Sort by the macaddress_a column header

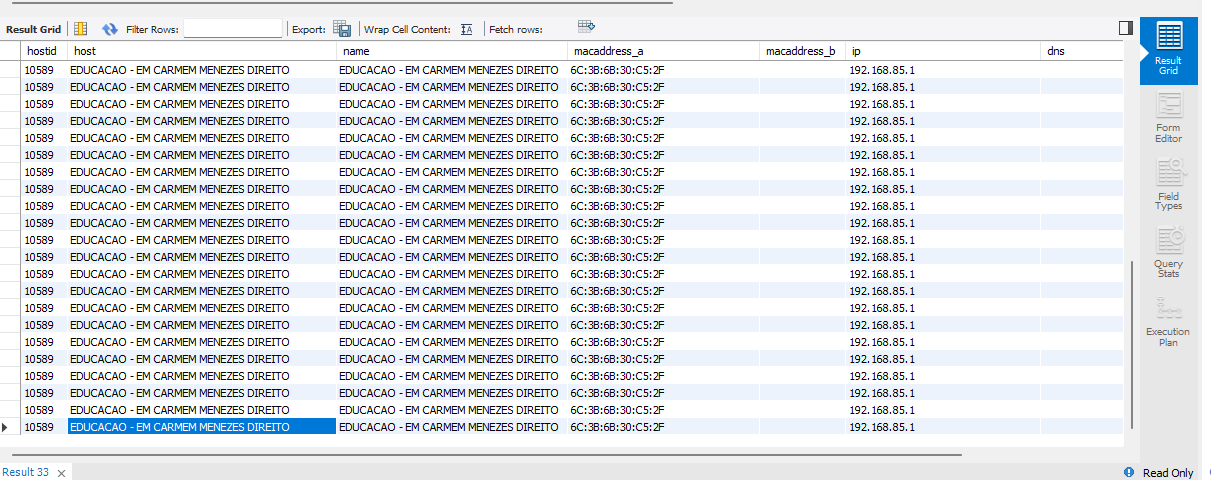(x=663, y=51)
